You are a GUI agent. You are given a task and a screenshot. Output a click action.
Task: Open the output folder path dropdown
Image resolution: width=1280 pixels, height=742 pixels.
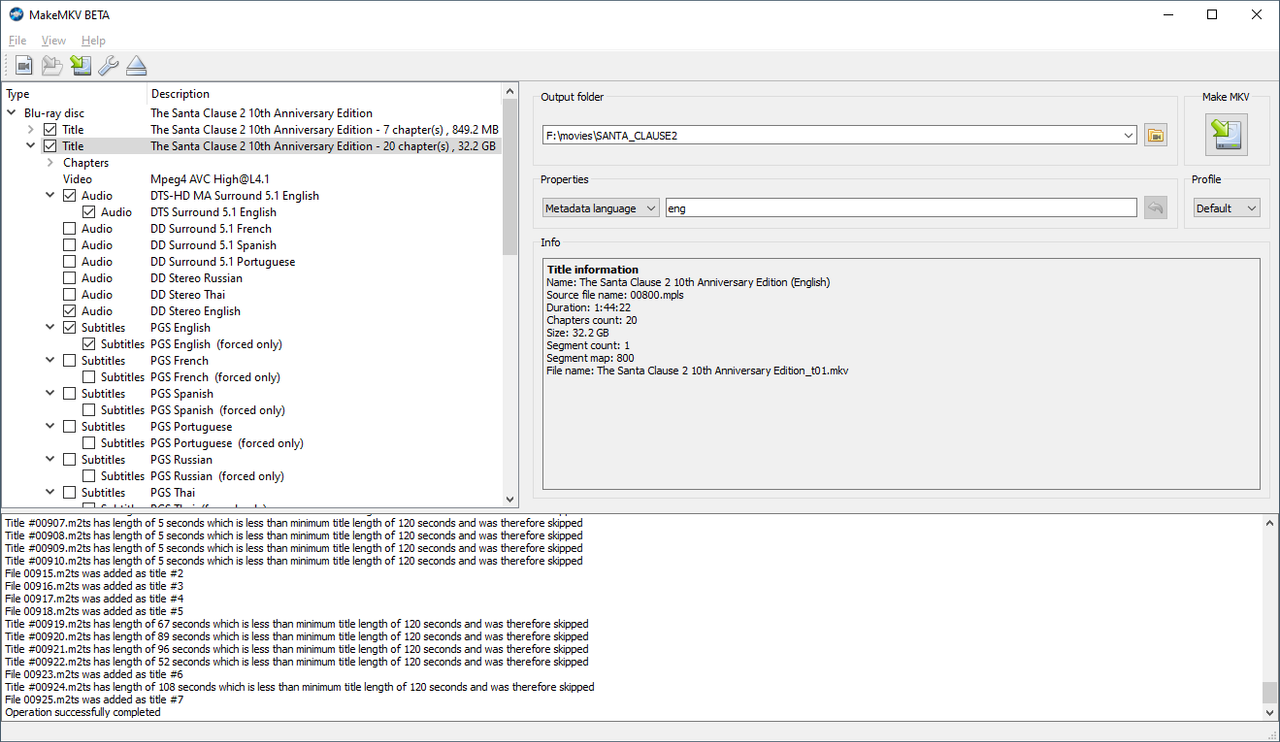(1129, 135)
